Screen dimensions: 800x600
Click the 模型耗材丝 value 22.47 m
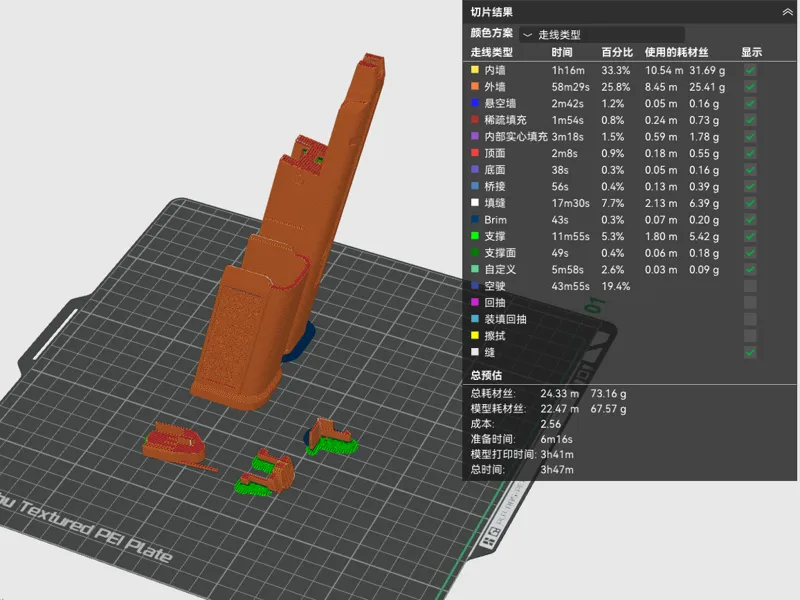click(x=560, y=409)
